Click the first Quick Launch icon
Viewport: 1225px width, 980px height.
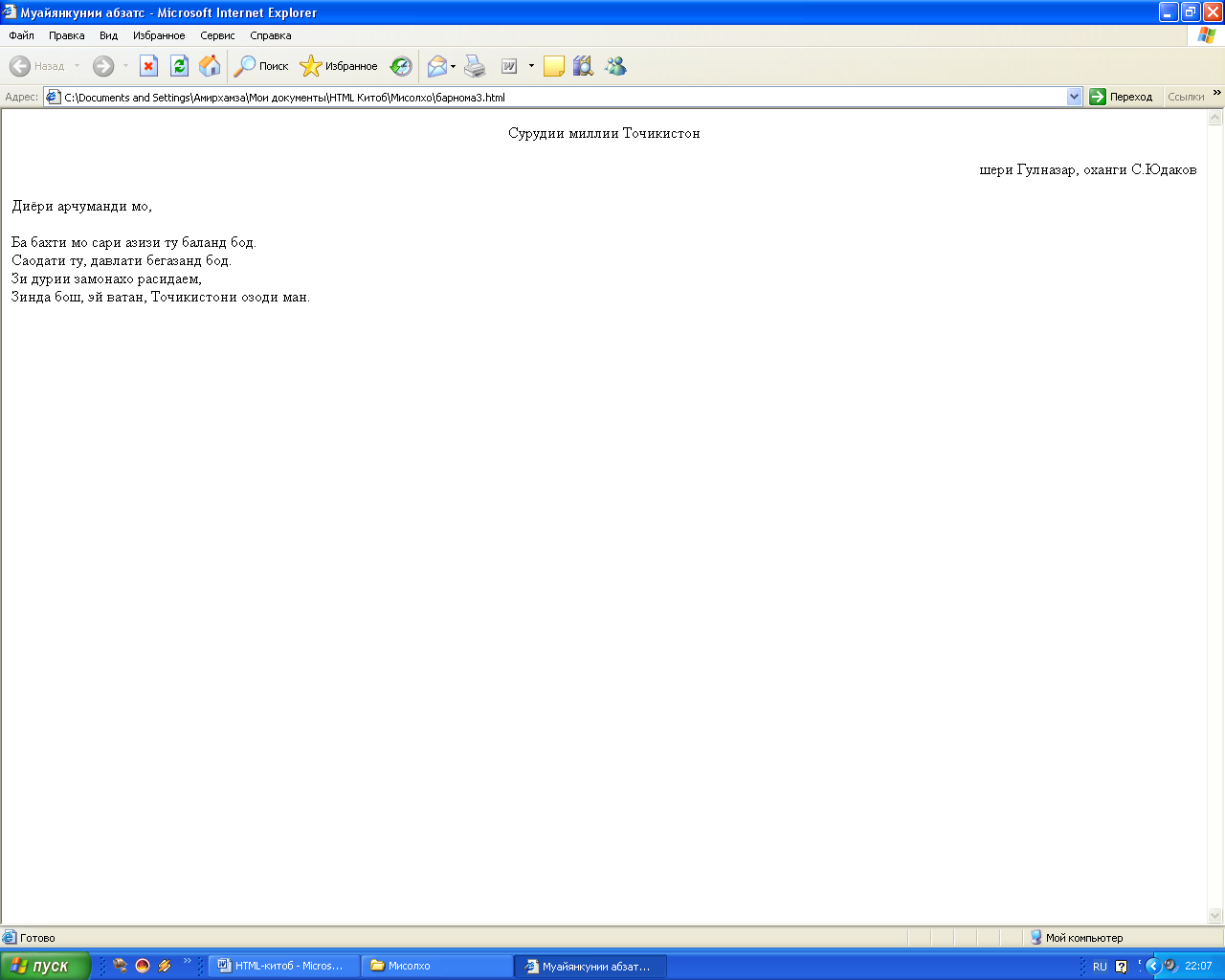pos(120,966)
